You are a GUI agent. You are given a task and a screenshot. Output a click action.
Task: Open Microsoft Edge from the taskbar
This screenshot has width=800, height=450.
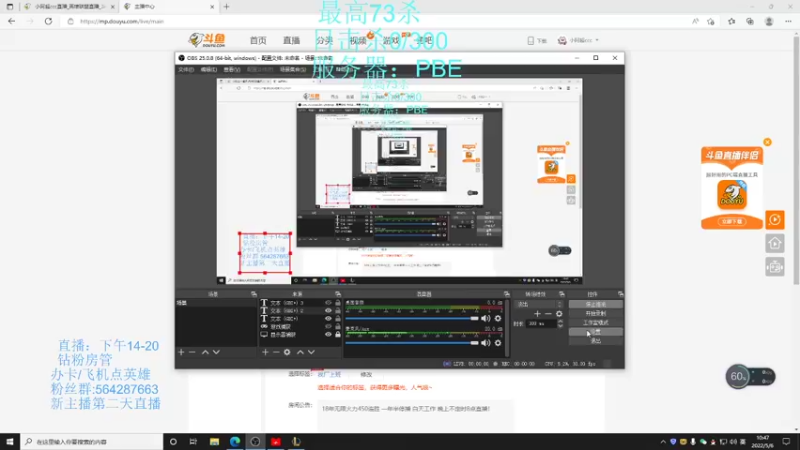click(235, 442)
